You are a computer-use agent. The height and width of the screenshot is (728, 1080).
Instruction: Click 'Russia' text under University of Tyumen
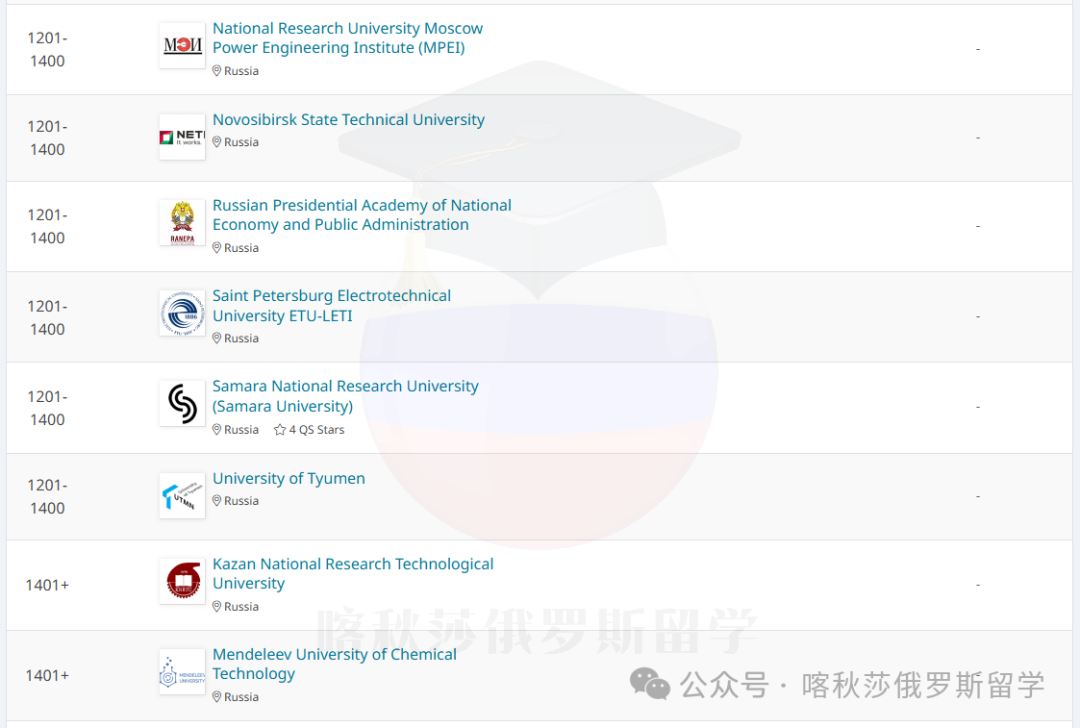[x=241, y=501]
